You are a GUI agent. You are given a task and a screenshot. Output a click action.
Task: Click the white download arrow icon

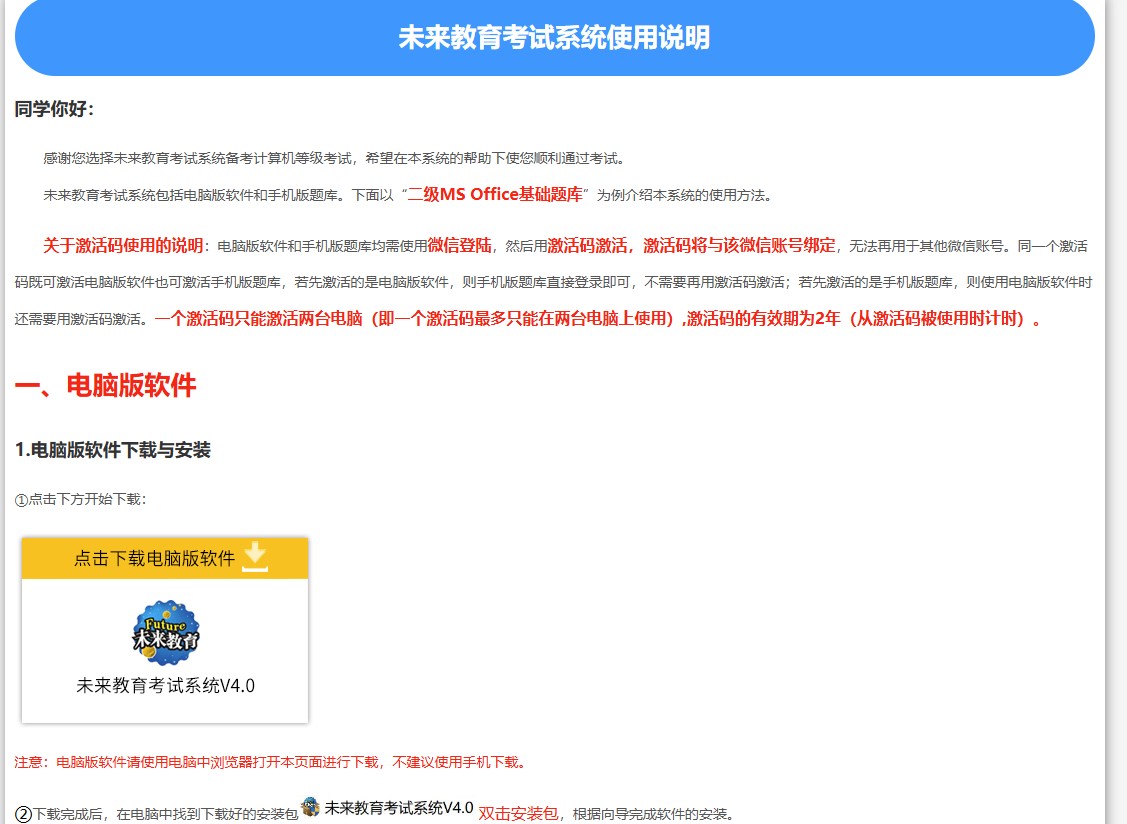255,557
